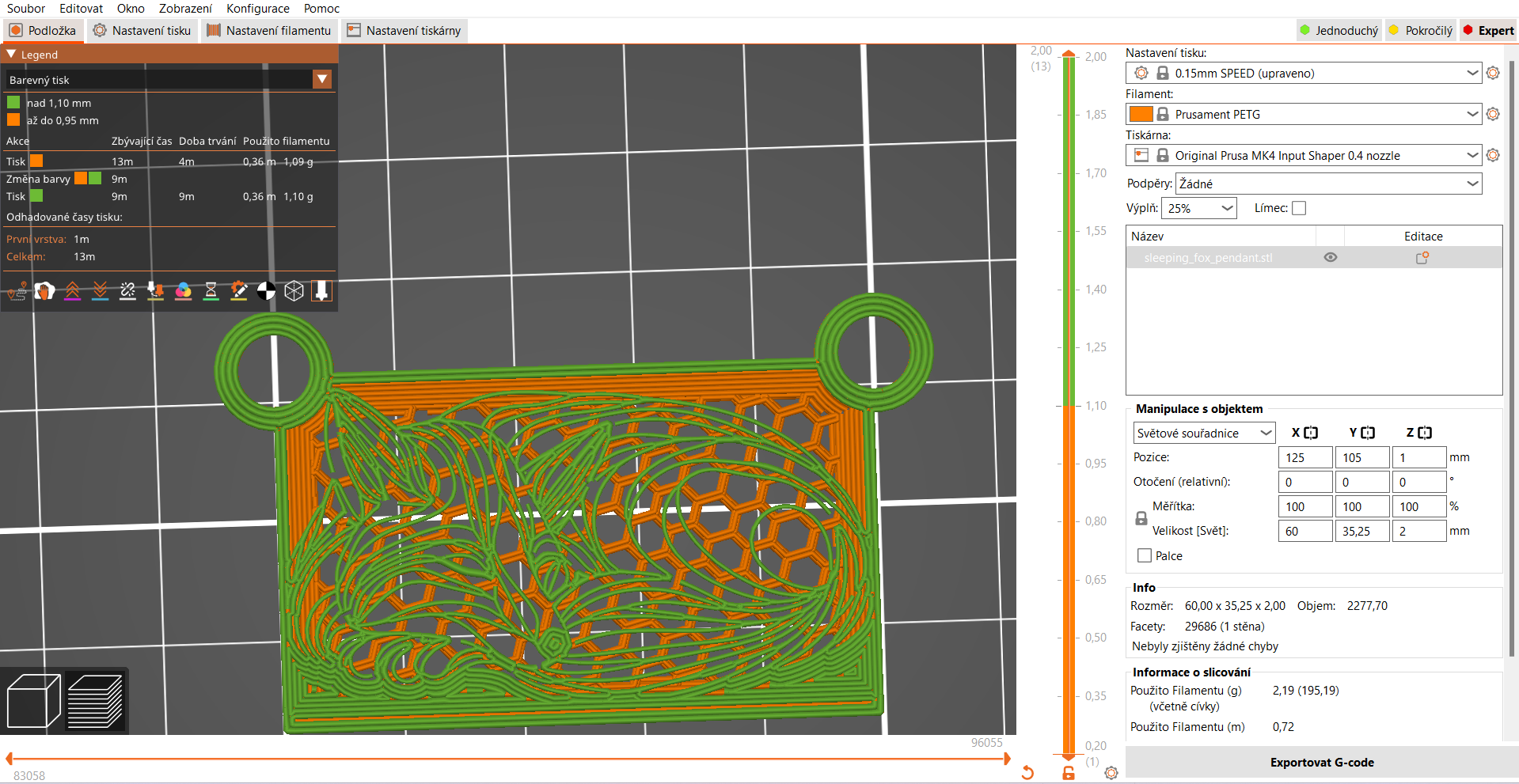
Task: Toggle tool changes nozzle-swap icon
Action: pyautogui.click(x=156, y=291)
